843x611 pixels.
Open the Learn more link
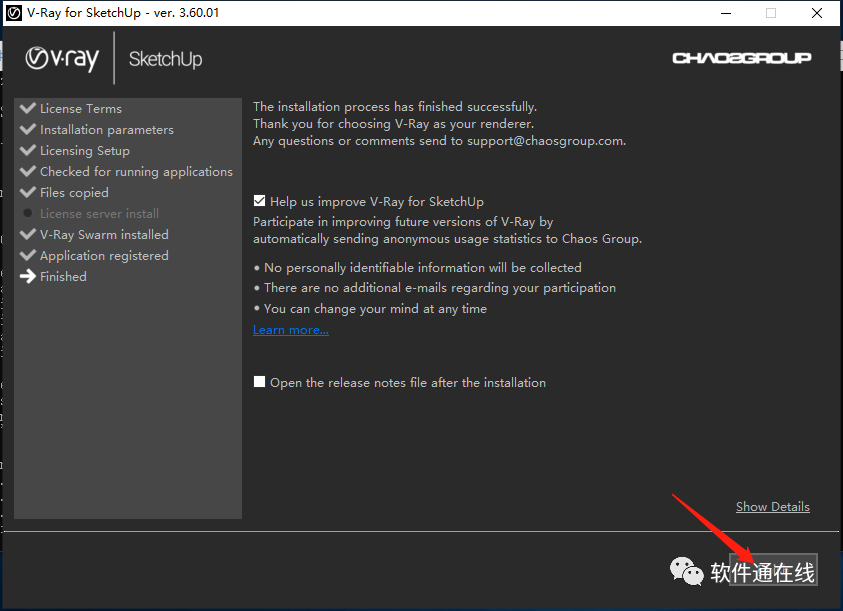(x=291, y=330)
